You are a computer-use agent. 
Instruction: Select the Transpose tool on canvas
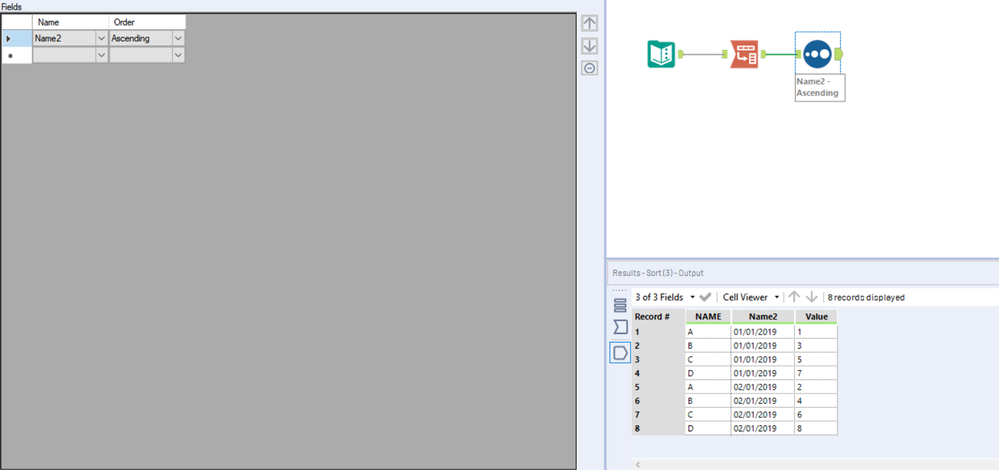click(744, 54)
